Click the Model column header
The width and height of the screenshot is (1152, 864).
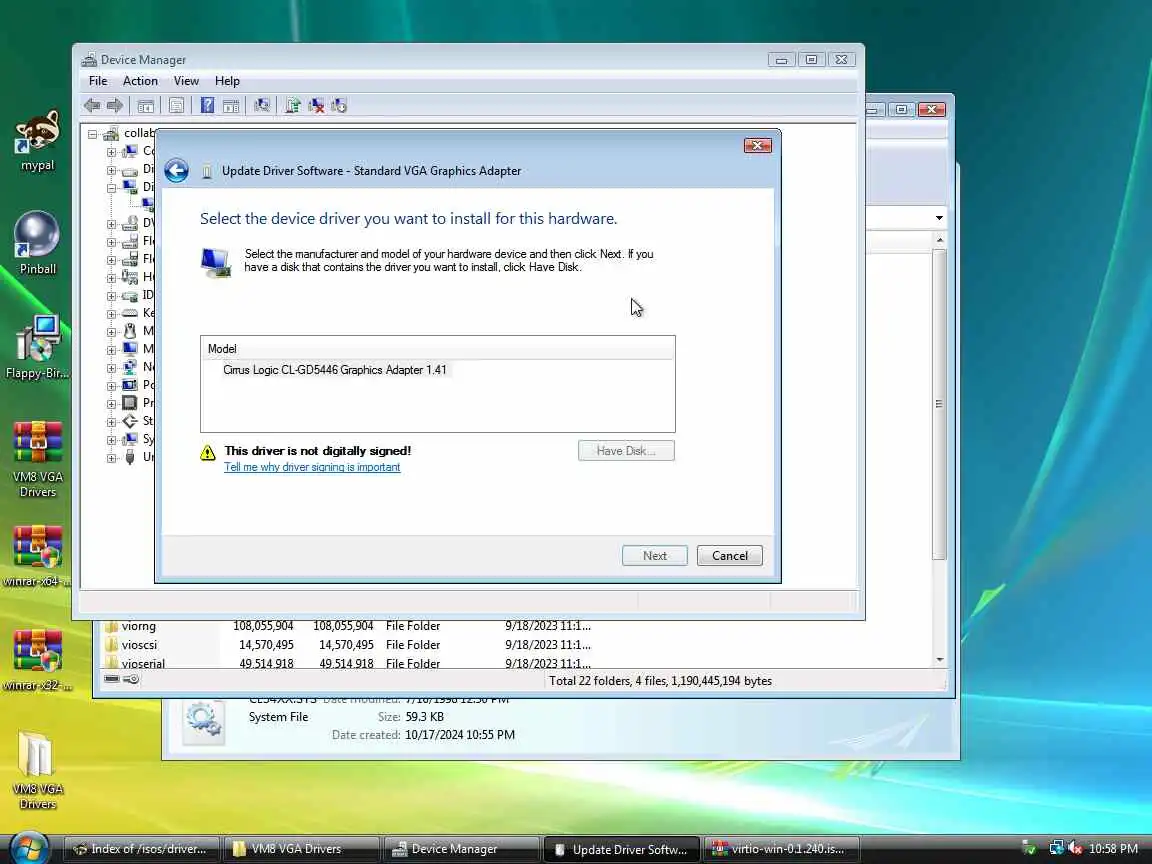click(437, 349)
